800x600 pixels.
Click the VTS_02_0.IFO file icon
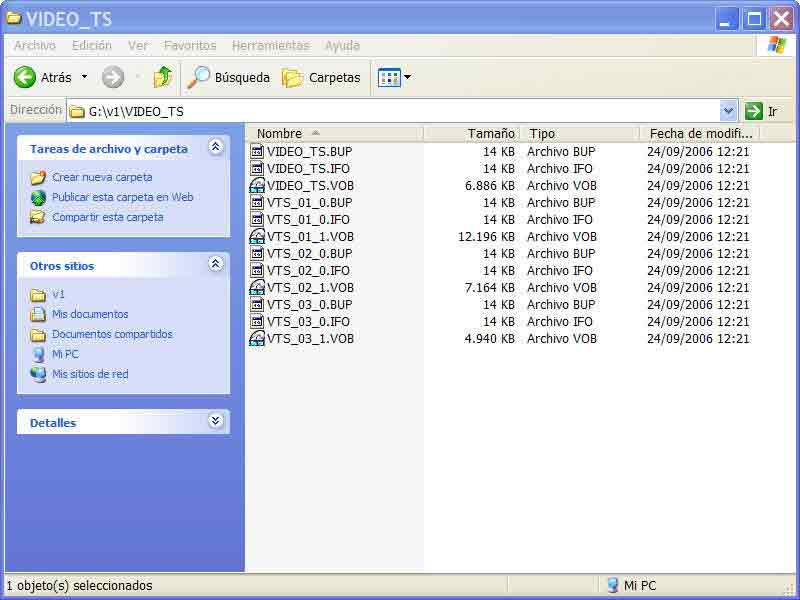[x=258, y=270]
